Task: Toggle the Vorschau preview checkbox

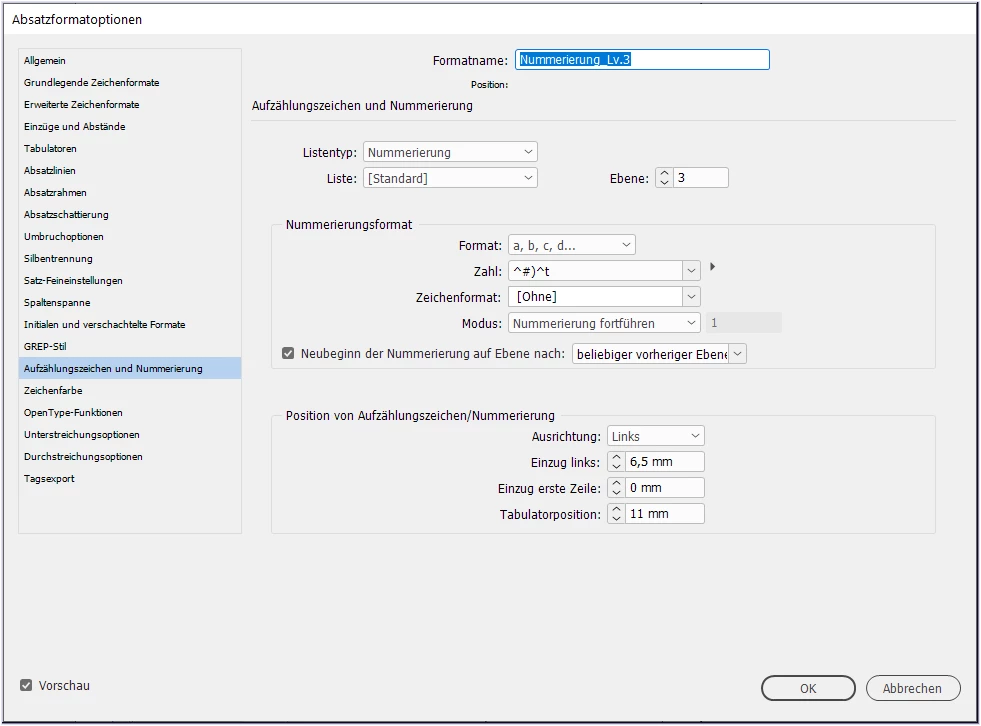Action: point(26,685)
